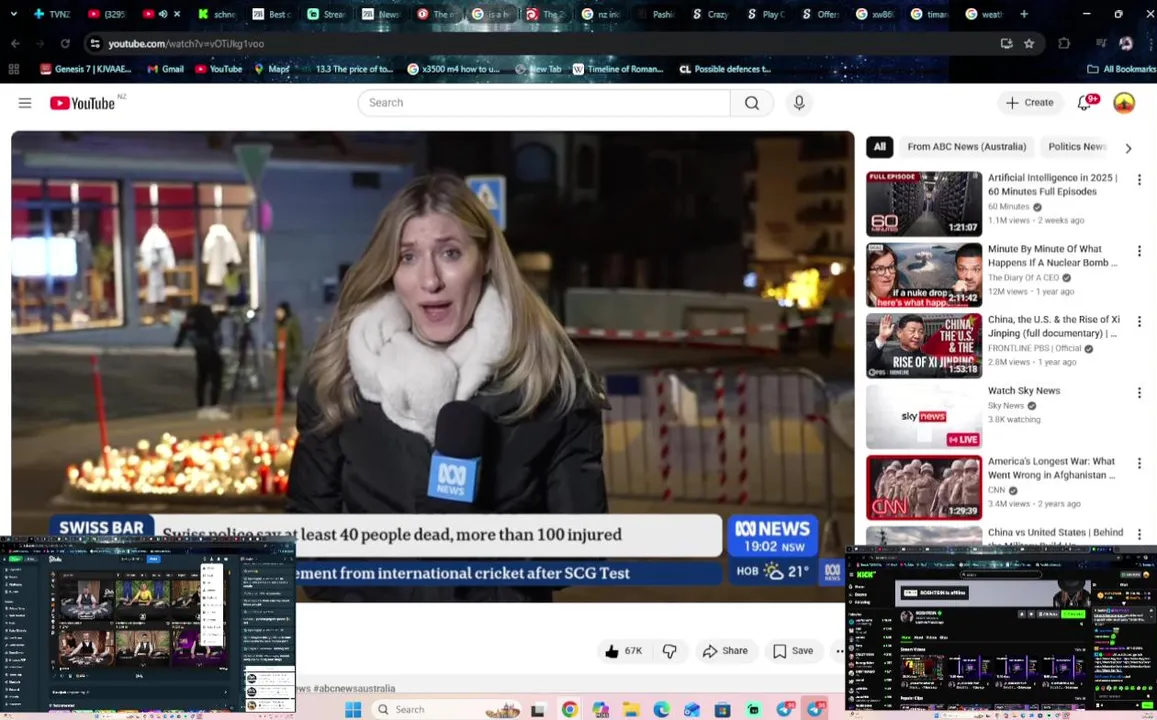Image resolution: width=1157 pixels, height=720 pixels.
Task: Open Windows Start menu
Action: tap(353, 710)
